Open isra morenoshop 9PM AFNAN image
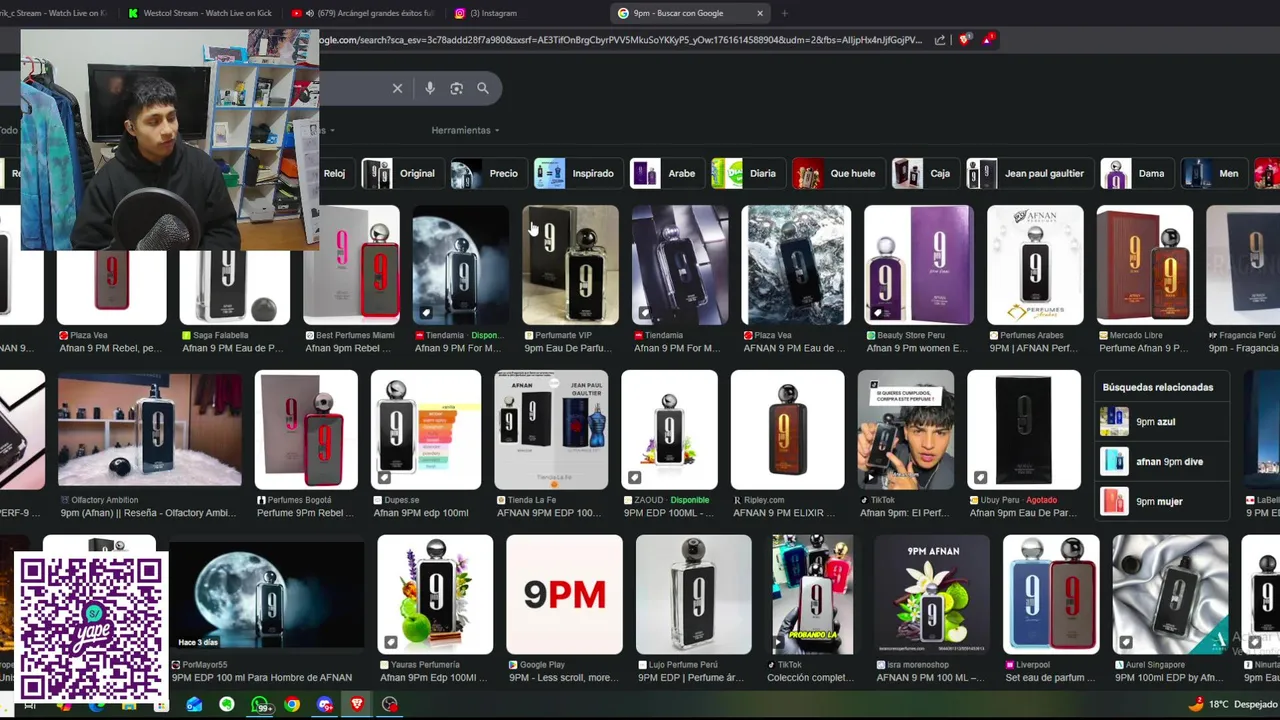Screen dimensions: 1280x720 [931, 595]
